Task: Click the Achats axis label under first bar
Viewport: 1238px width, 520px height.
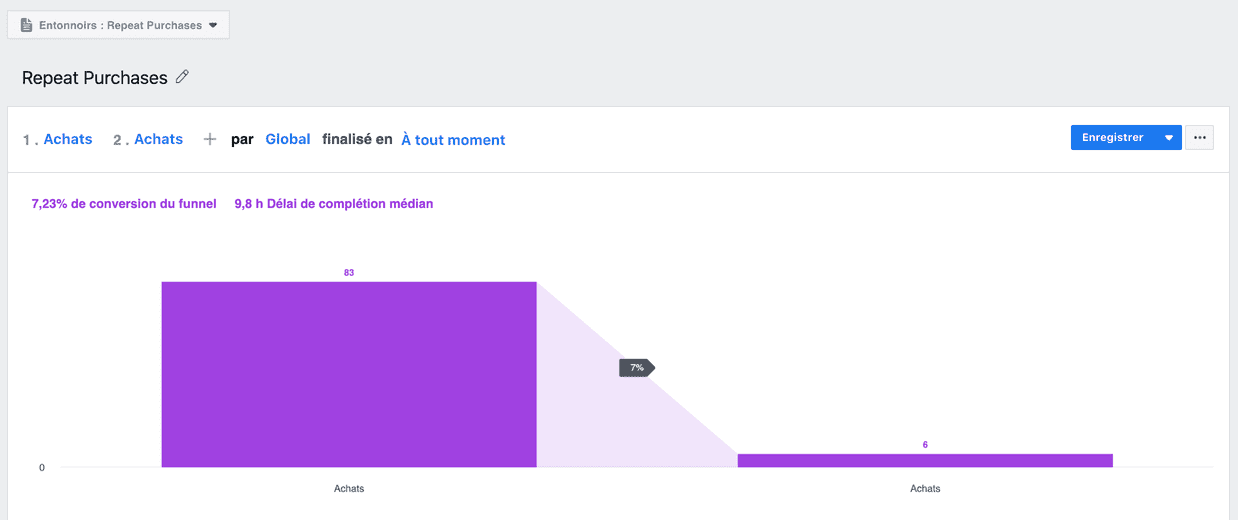Action: tap(349, 489)
